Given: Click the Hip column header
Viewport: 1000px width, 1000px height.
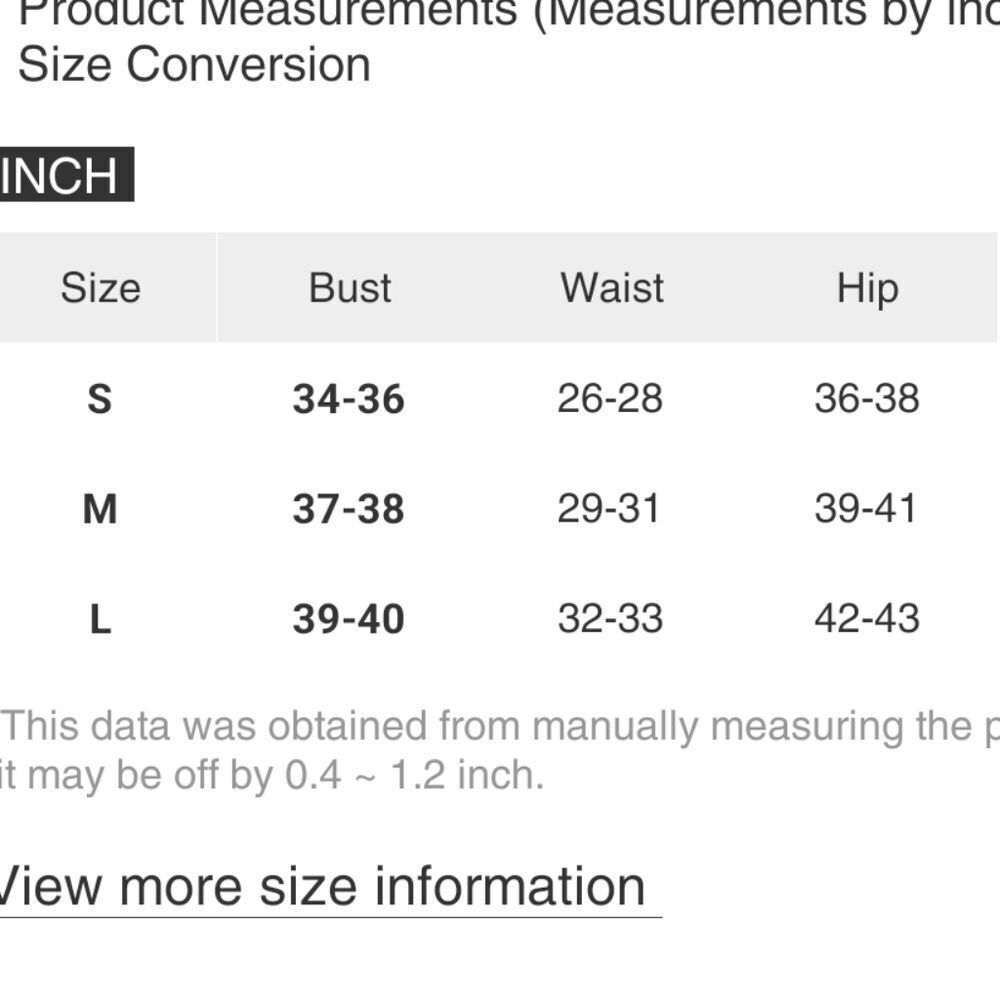Looking at the screenshot, I should 867,290.
